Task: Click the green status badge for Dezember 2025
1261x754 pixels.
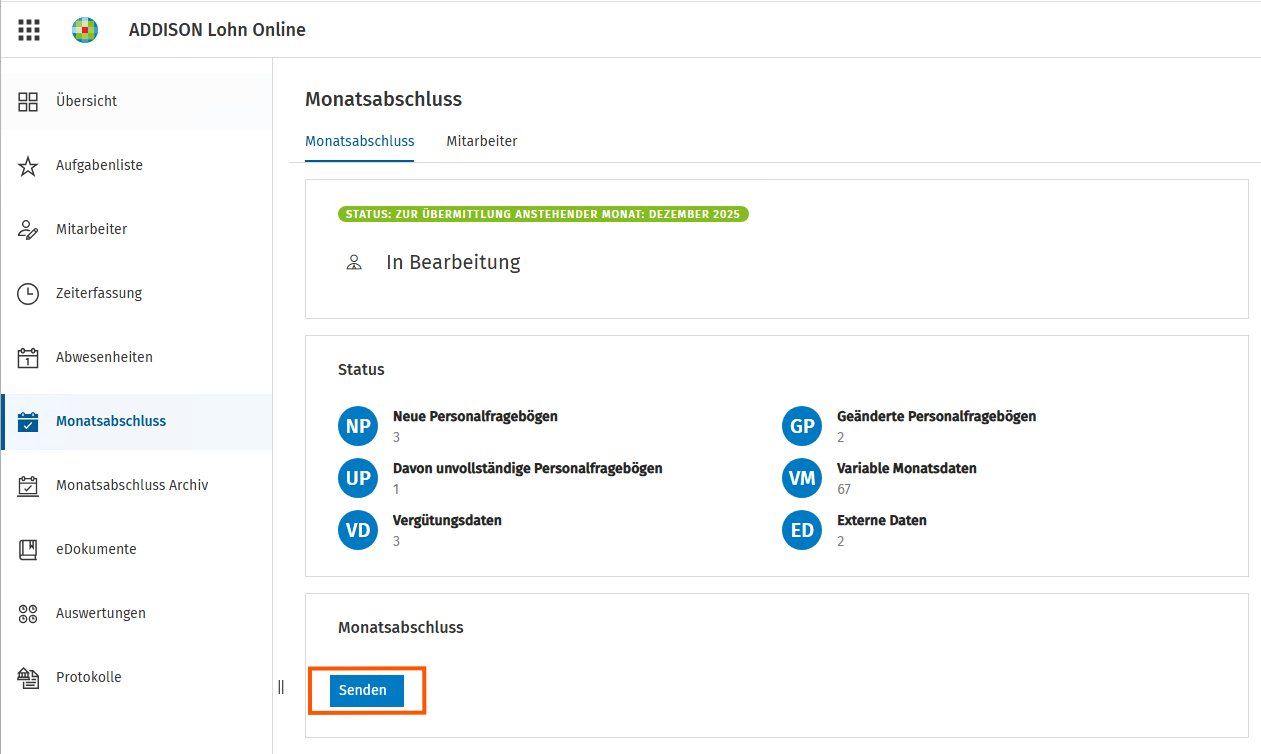Action: [x=543, y=214]
